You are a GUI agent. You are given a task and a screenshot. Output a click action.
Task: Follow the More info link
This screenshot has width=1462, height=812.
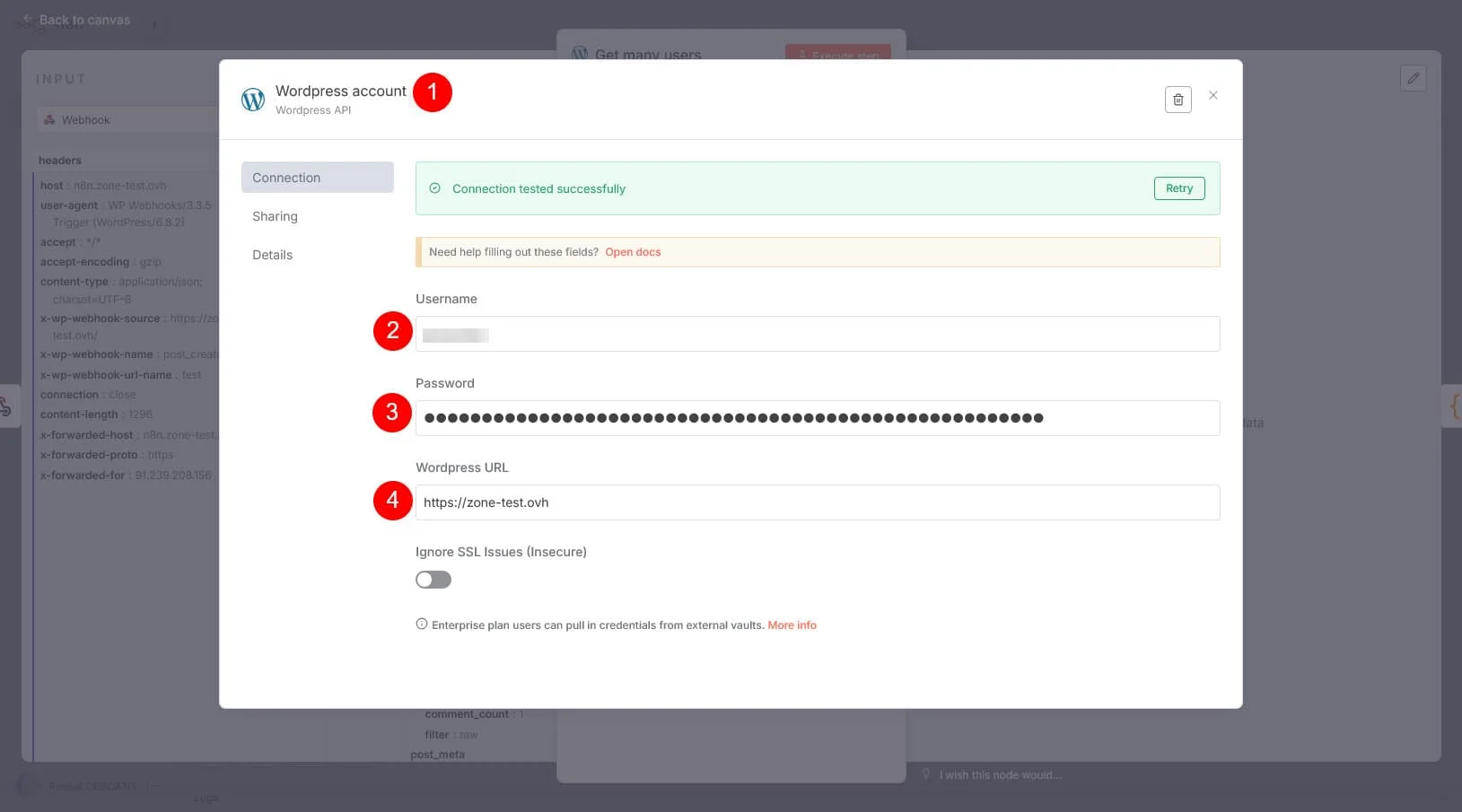(792, 625)
